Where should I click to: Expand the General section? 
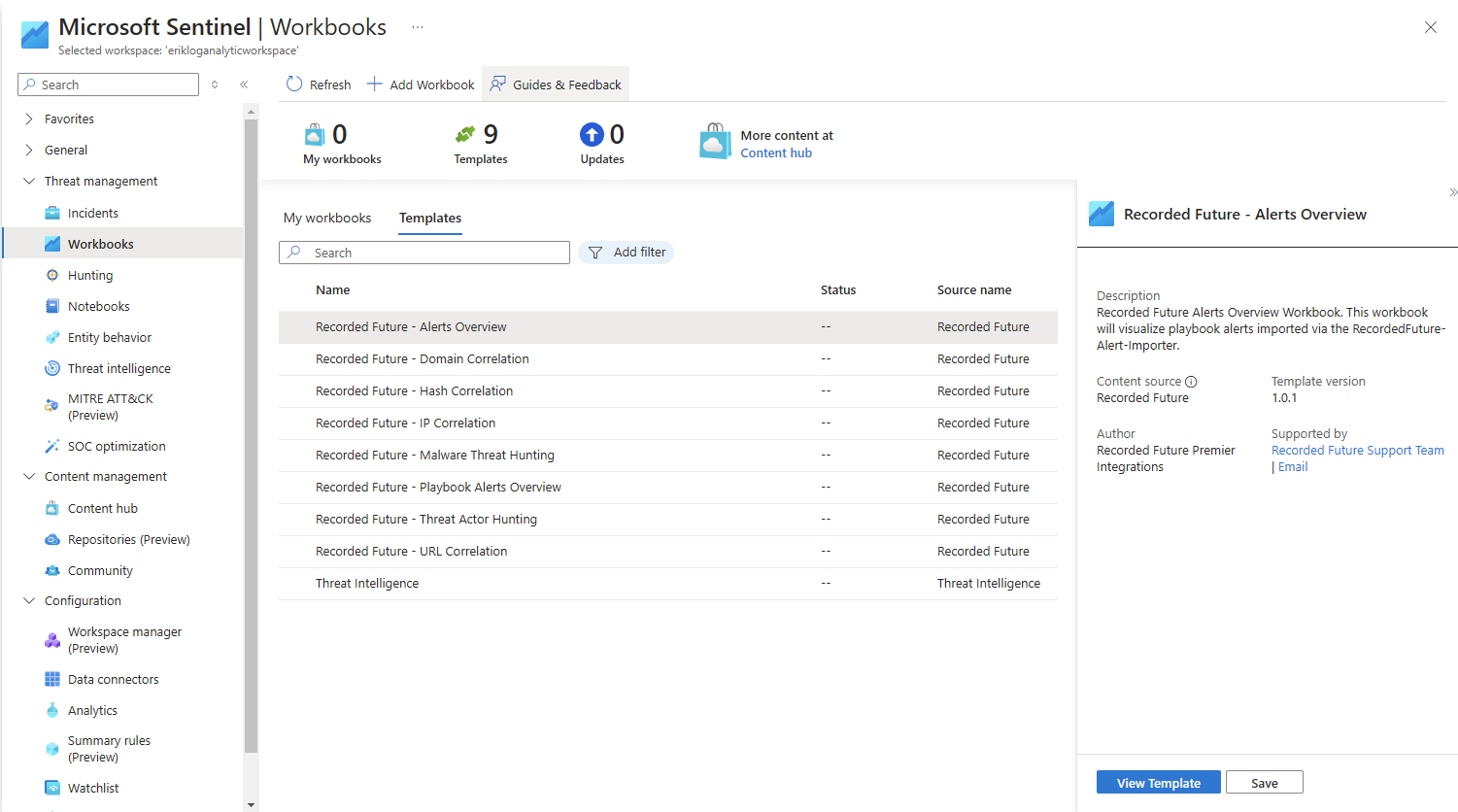point(29,151)
